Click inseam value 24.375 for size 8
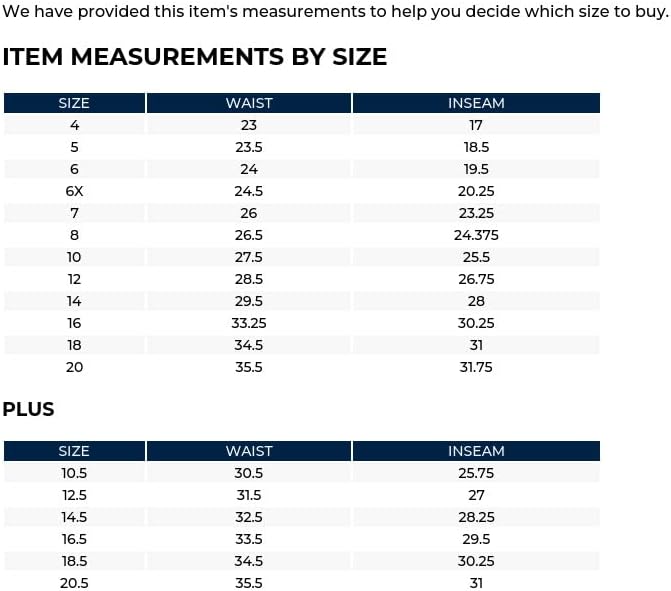671x591 pixels. coord(476,235)
